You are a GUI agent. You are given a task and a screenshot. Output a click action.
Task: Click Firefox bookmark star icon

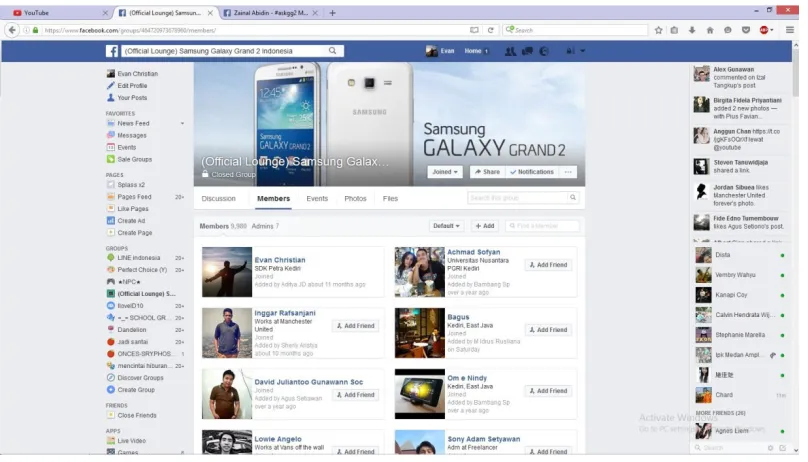click(x=658, y=30)
